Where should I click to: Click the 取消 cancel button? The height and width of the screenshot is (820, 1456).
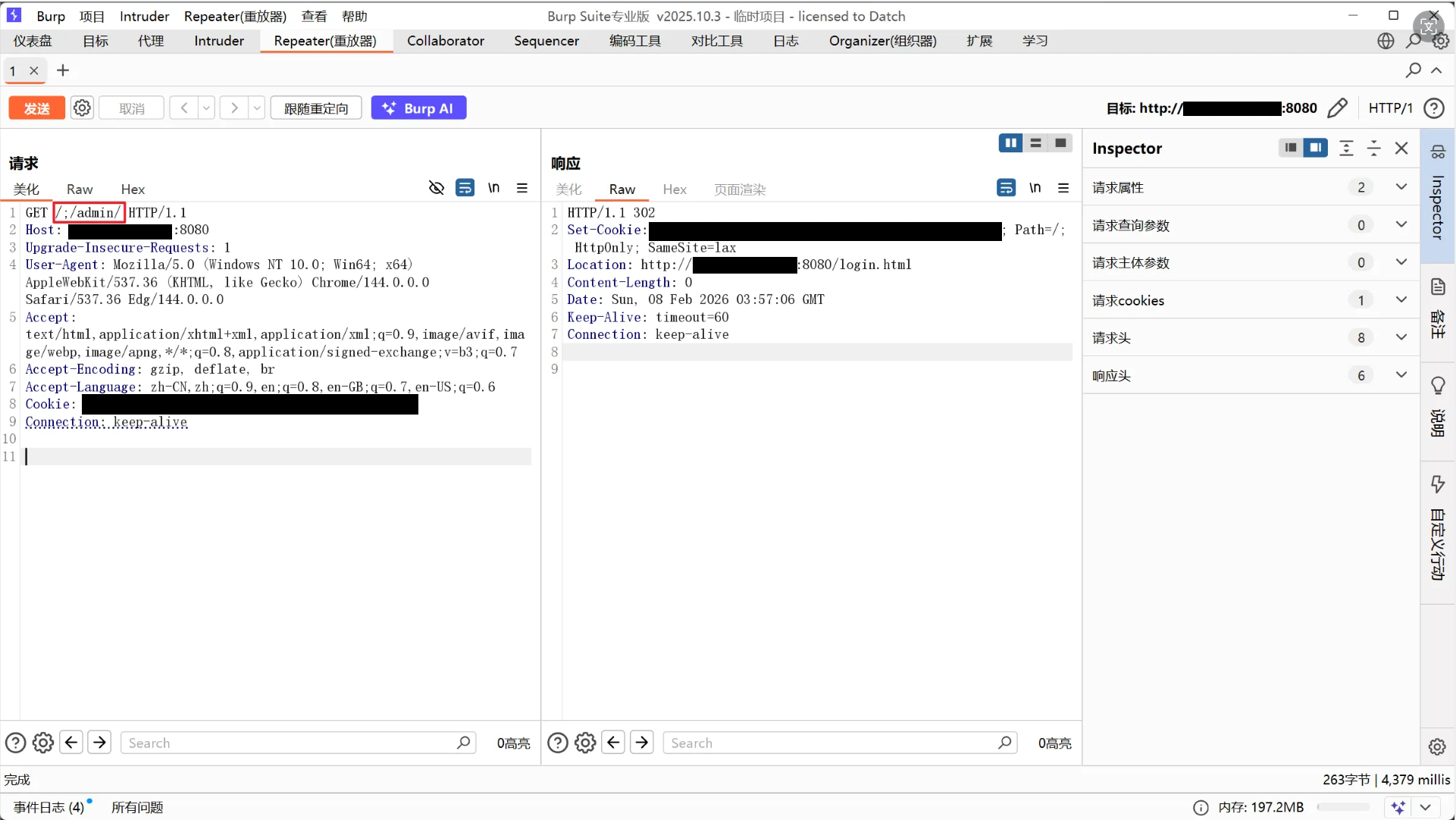[132, 108]
